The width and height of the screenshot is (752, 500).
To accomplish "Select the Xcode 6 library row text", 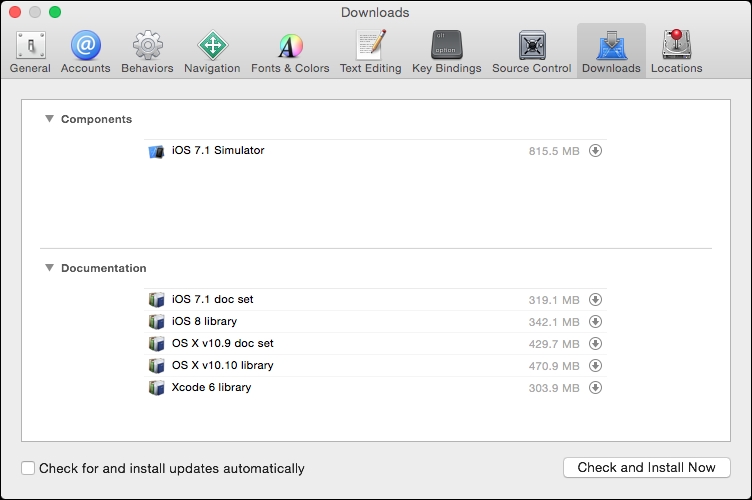I will coord(212,388).
